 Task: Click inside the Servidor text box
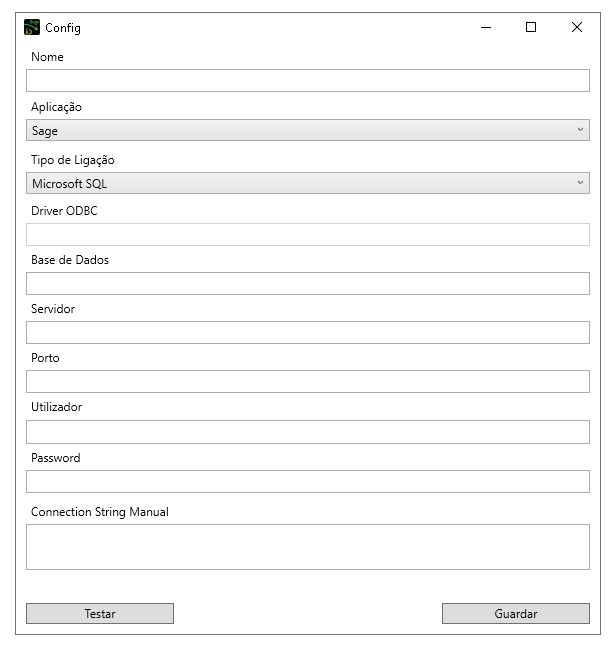[x=308, y=332]
